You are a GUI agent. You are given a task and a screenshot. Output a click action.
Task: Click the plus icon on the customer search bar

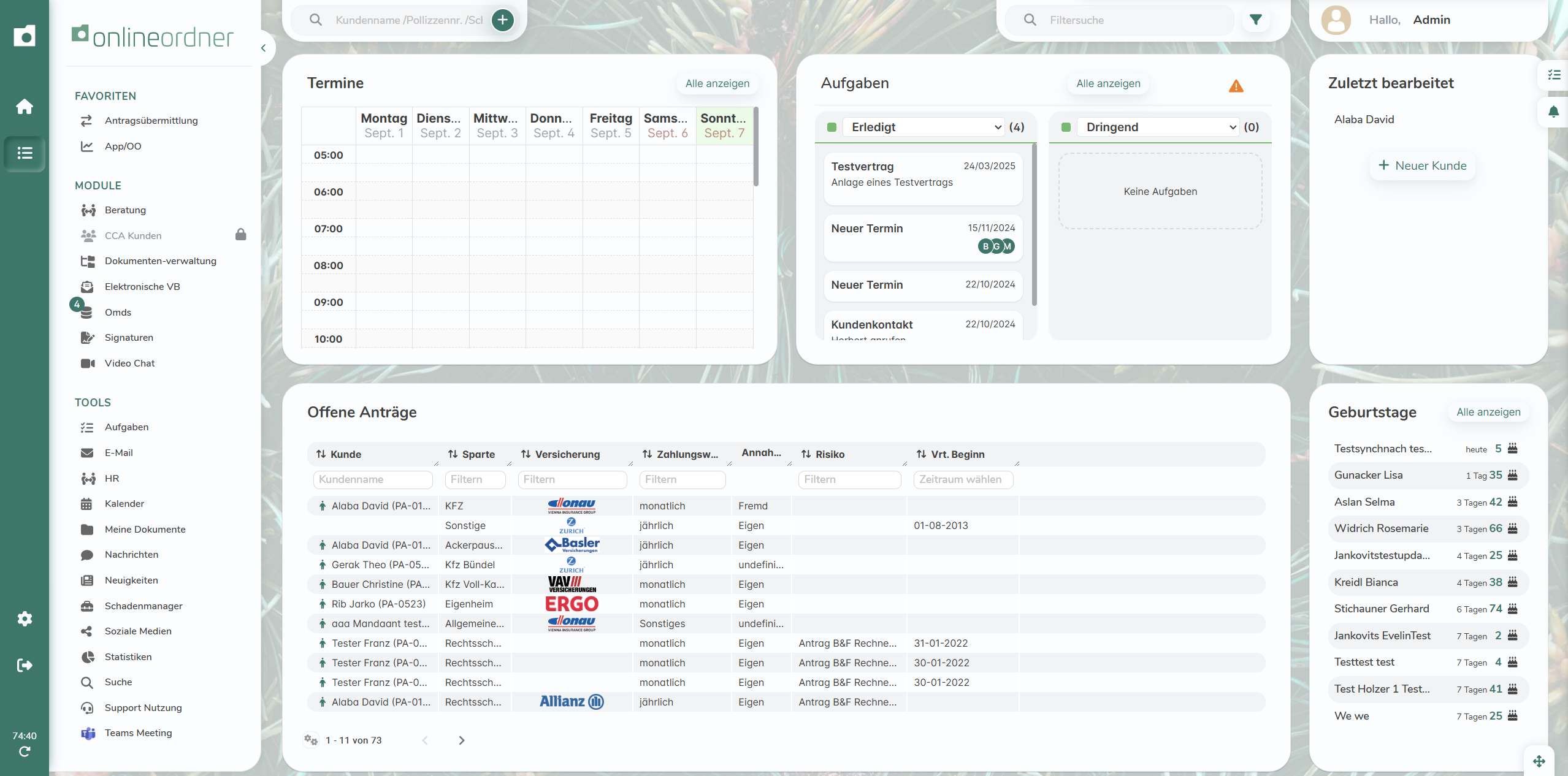[502, 20]
